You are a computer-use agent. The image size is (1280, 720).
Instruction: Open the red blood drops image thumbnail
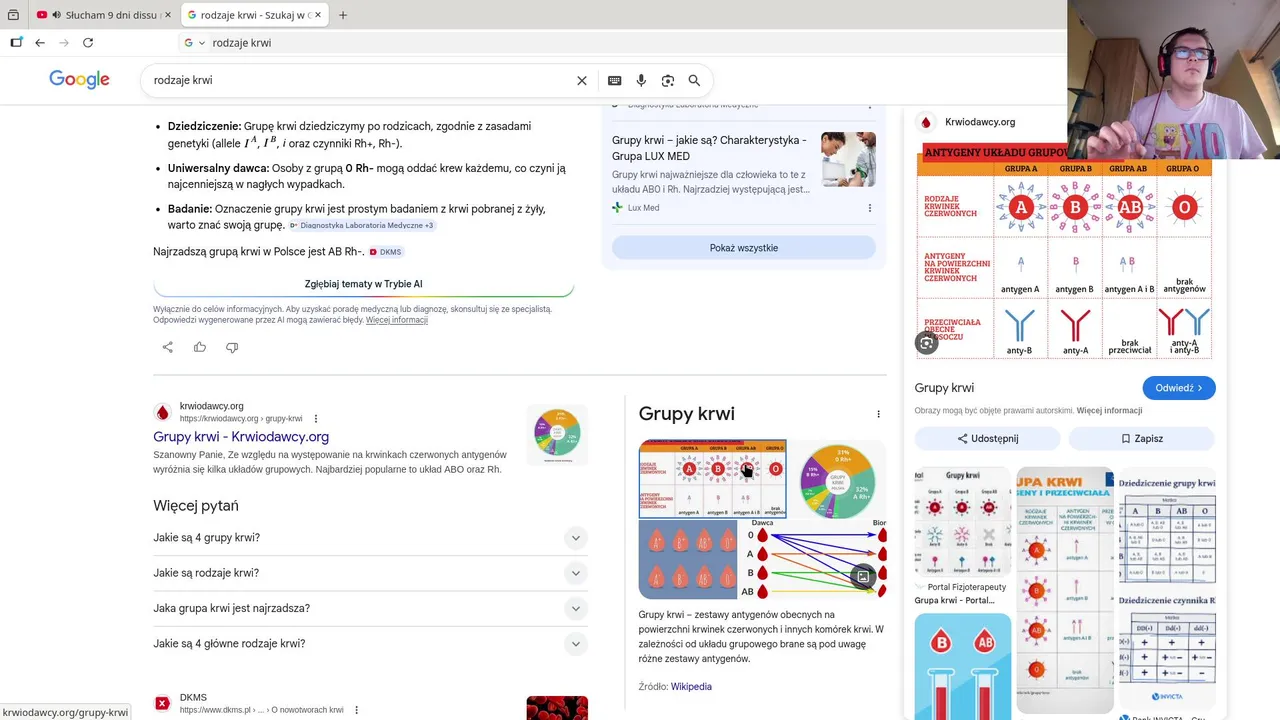(688, 559)
